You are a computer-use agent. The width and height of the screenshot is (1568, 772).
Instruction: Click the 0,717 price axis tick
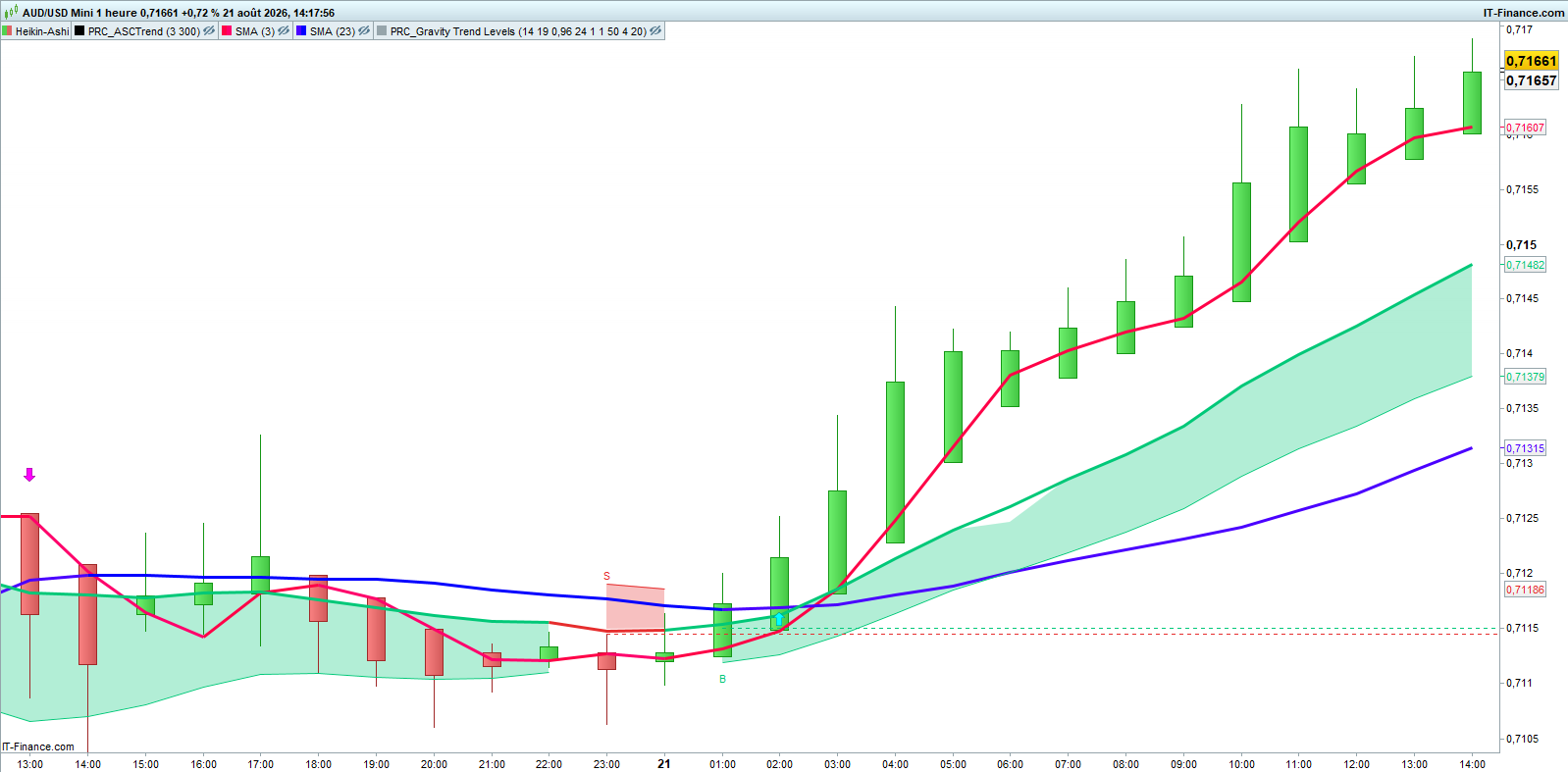click(x=1519, y=29)
